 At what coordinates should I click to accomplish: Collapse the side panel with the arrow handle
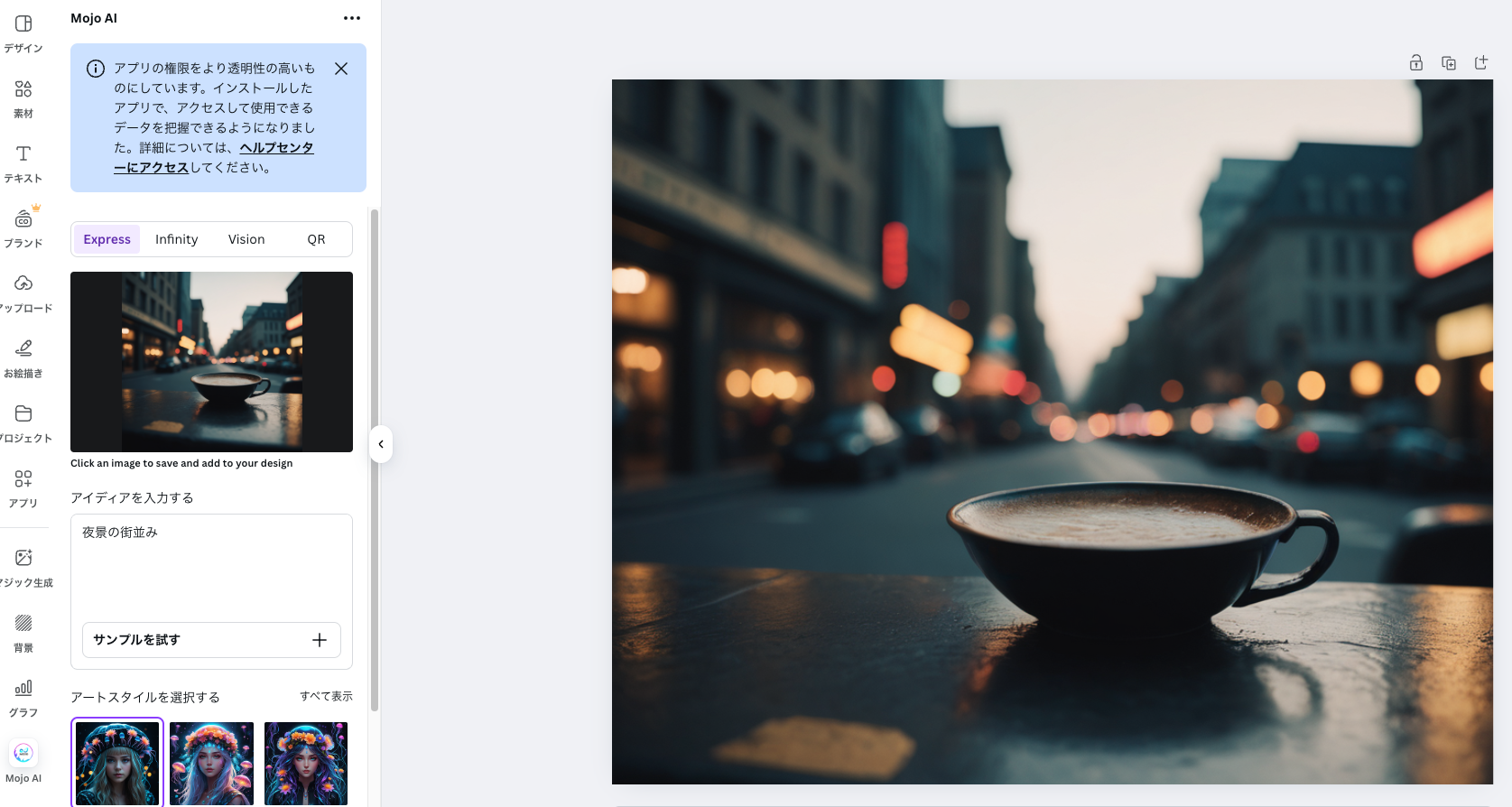pos(381,444)
